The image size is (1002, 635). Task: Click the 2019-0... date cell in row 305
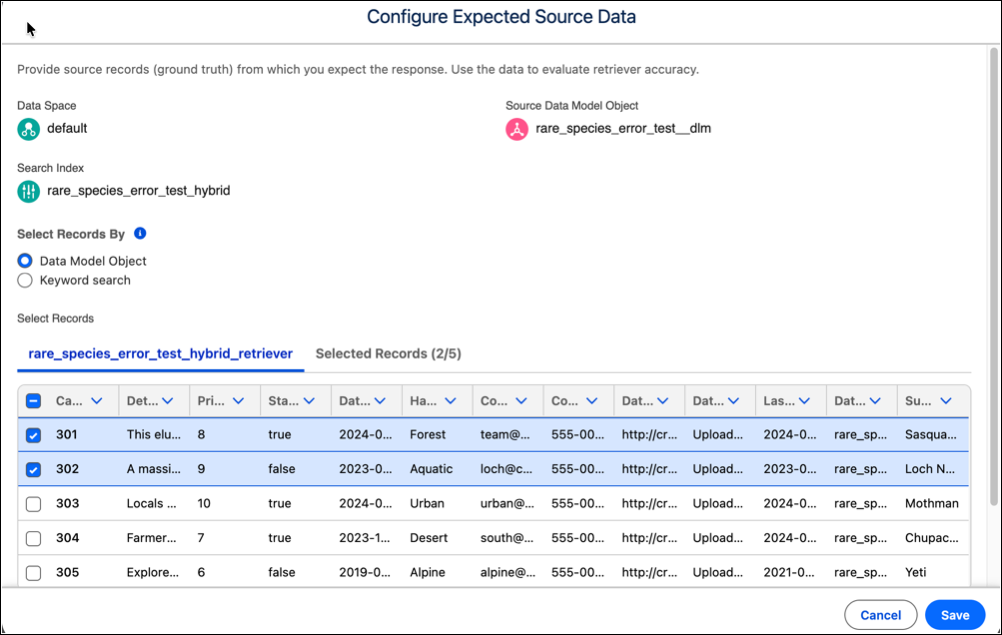click(365, 573)
